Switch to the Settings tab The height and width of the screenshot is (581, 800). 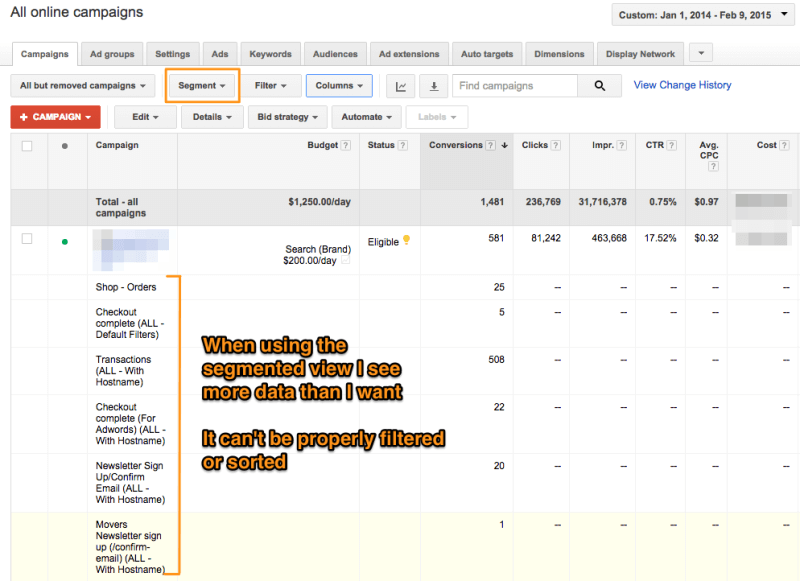coord(172,54)
